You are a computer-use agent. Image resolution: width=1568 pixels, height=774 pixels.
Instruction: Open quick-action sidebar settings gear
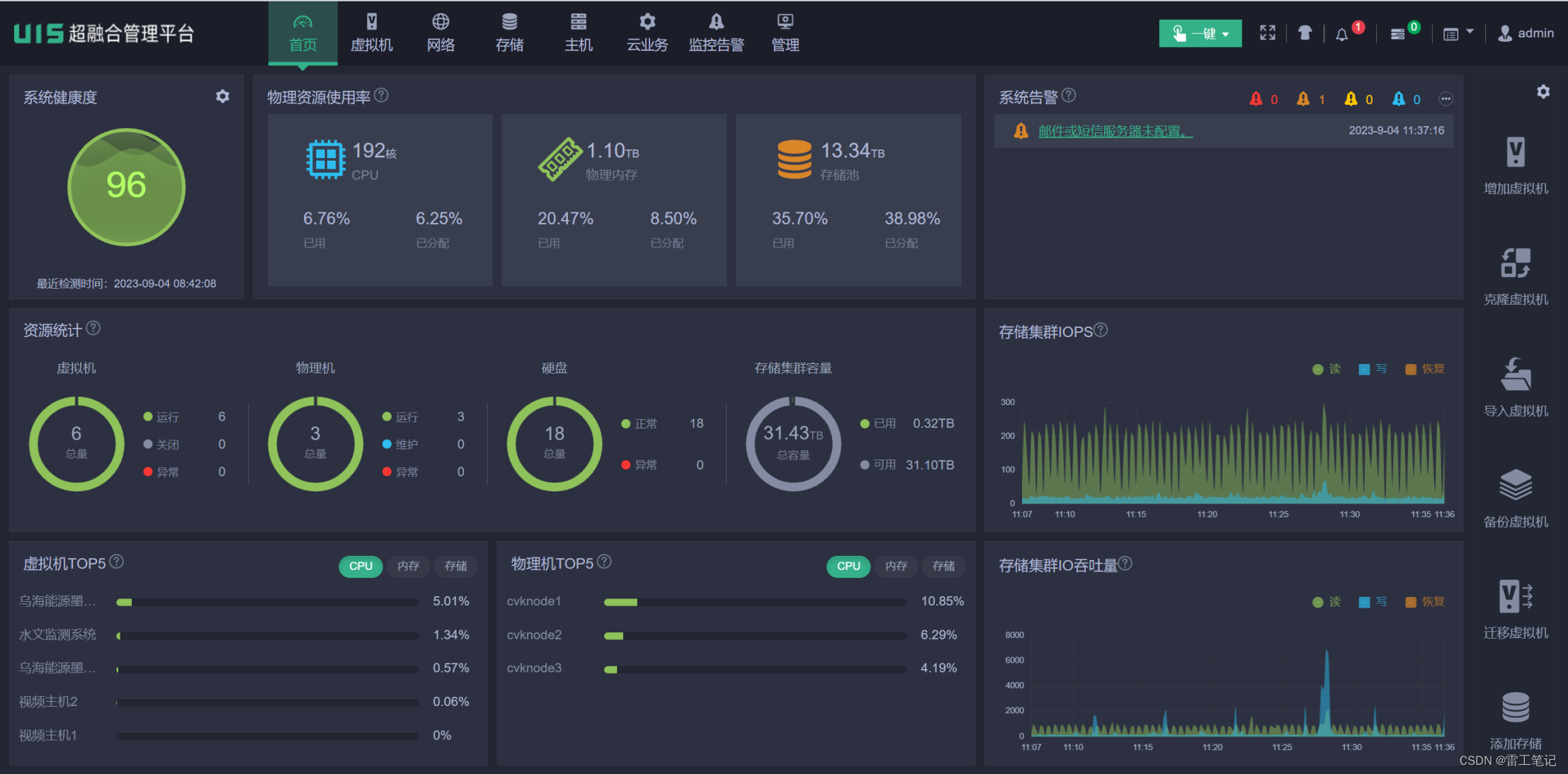coord(1543,92)
